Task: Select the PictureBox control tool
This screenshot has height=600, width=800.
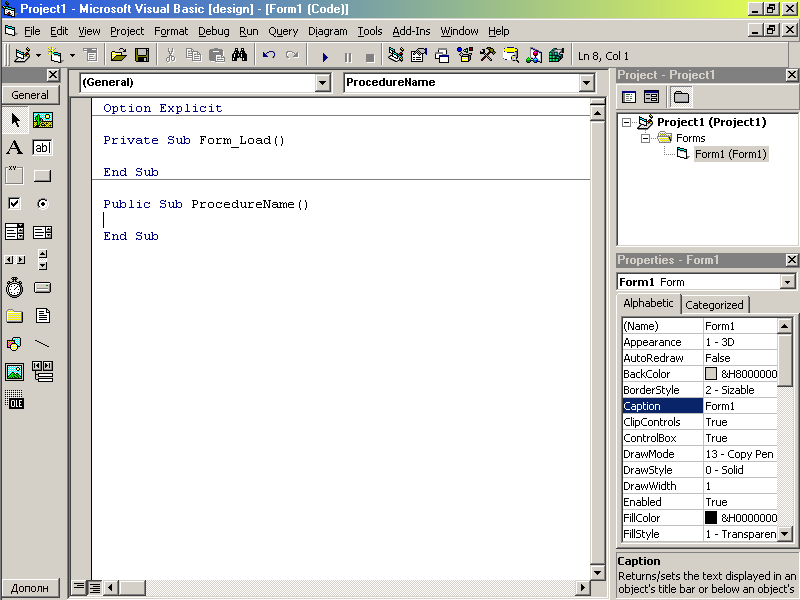Action: pos(43,120)
